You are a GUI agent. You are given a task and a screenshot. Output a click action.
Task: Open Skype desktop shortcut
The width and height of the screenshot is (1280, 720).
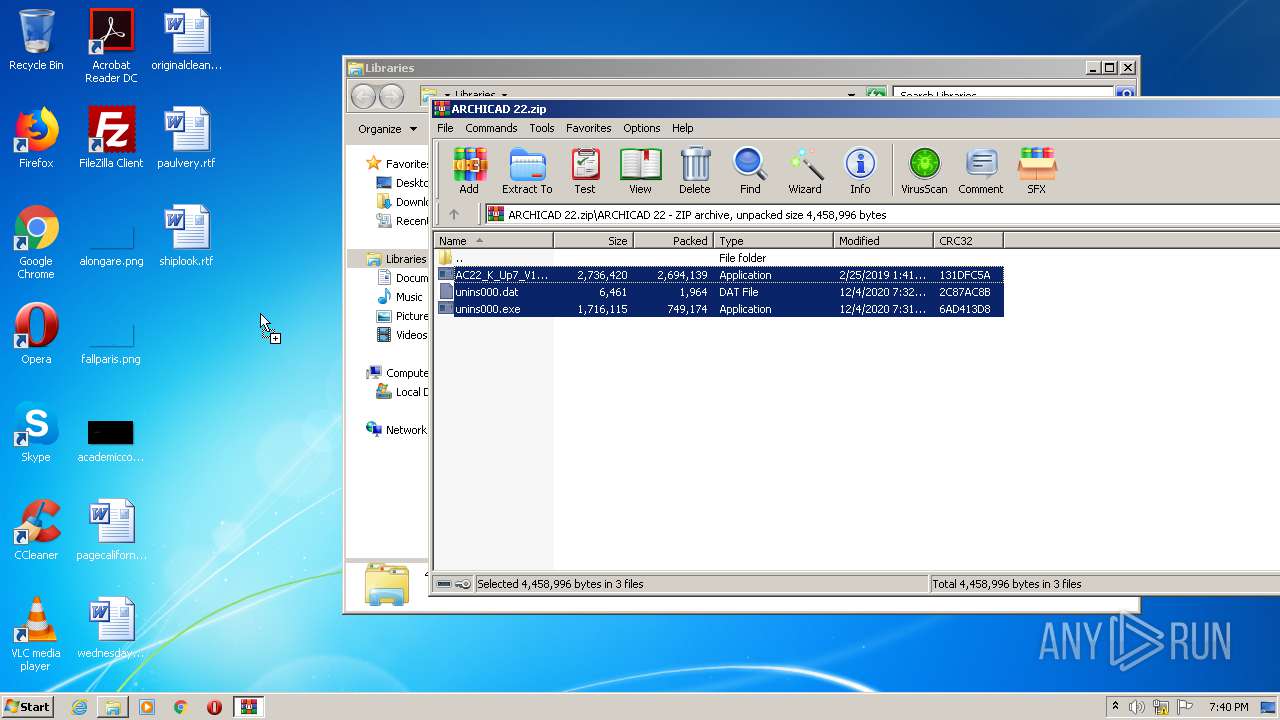point(36,432)
